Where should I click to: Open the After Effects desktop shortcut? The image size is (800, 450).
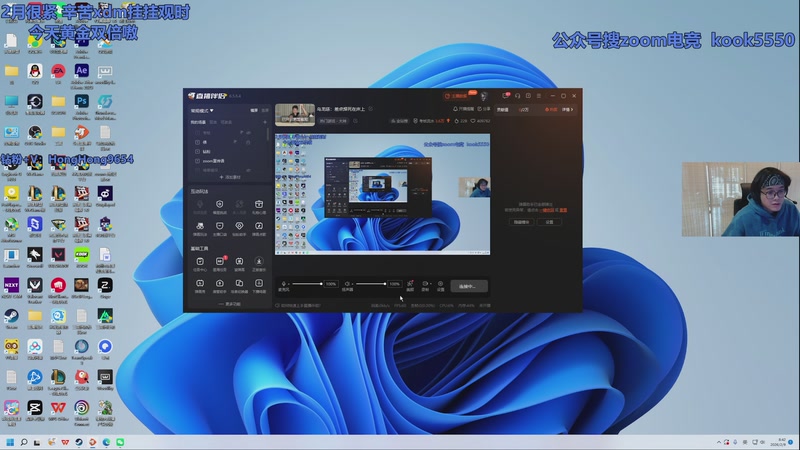[x=82, y=71]
